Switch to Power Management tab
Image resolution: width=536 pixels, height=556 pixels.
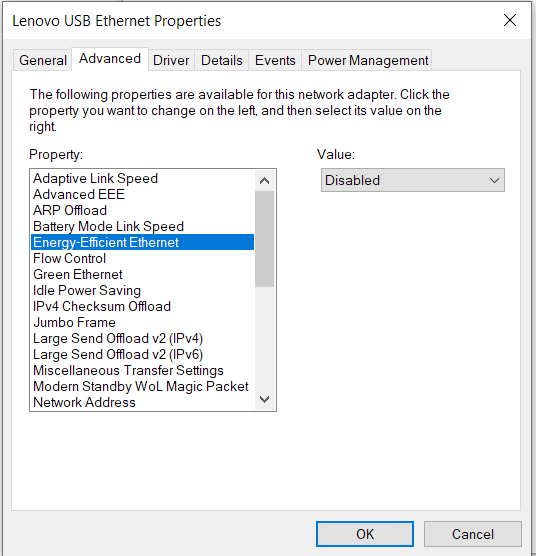[368, 60]
